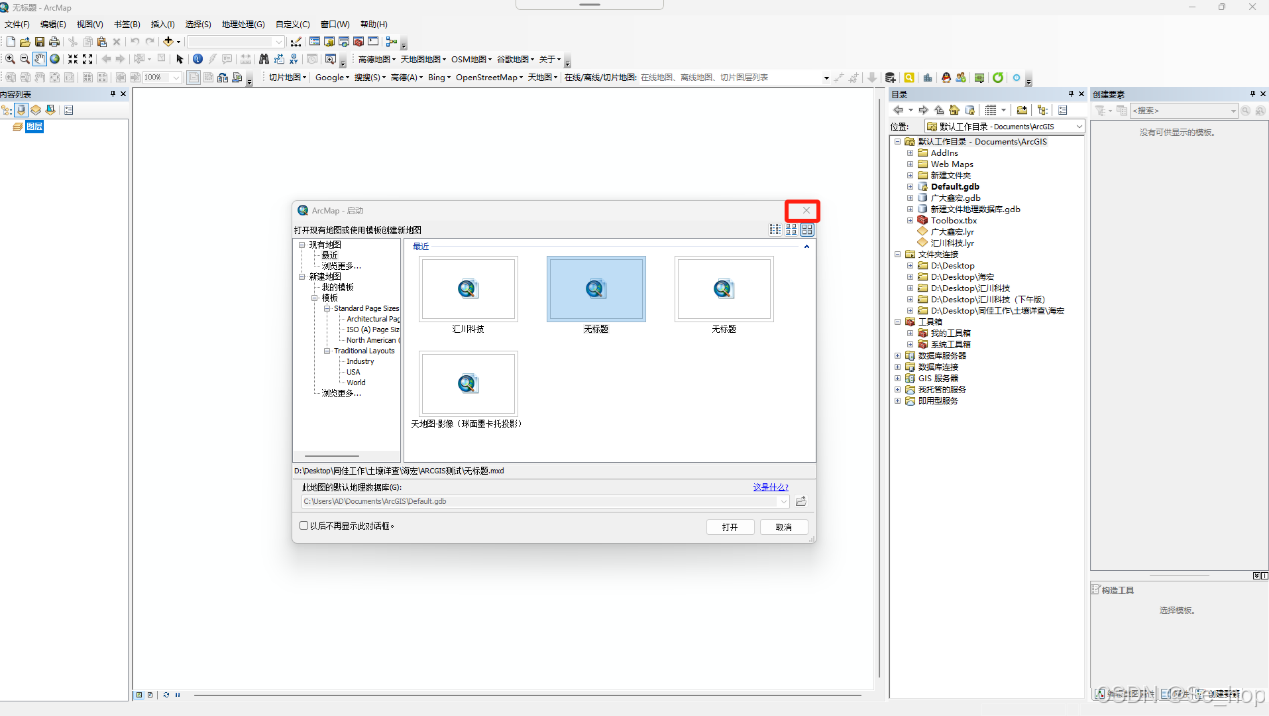
Task: Open the 帮助(H) menu
Action: [x=373, y=24]
